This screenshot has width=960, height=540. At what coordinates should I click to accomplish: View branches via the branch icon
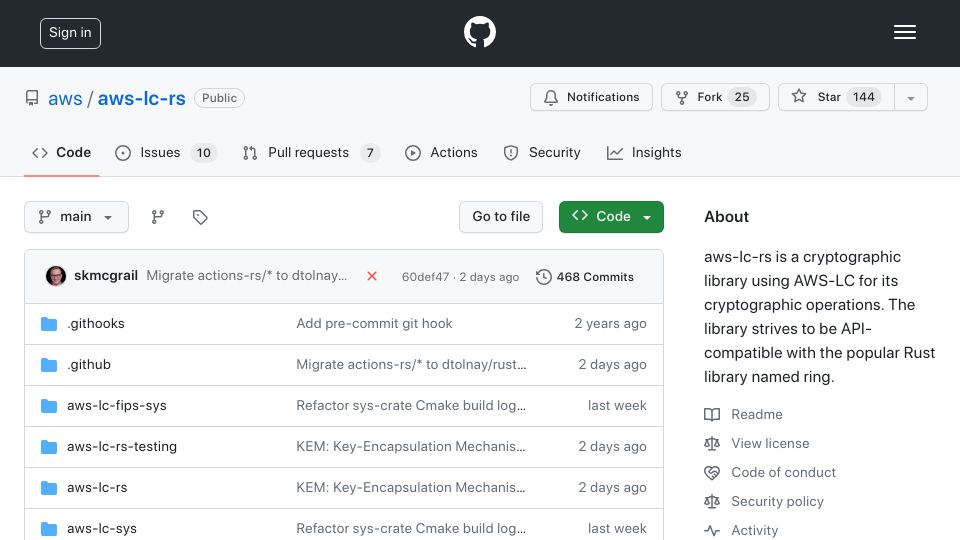158,217
